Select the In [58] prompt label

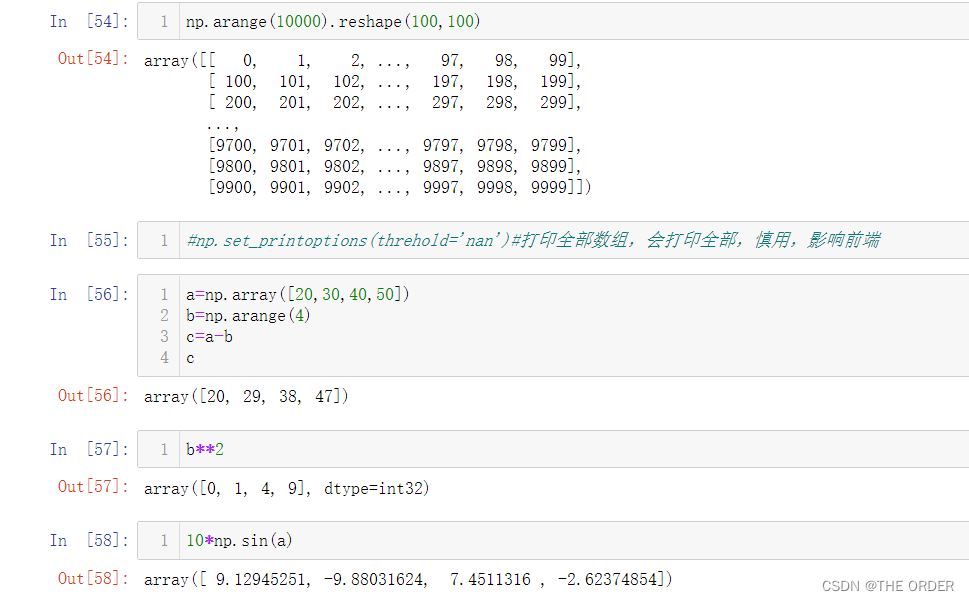click(x=90, y=541)
